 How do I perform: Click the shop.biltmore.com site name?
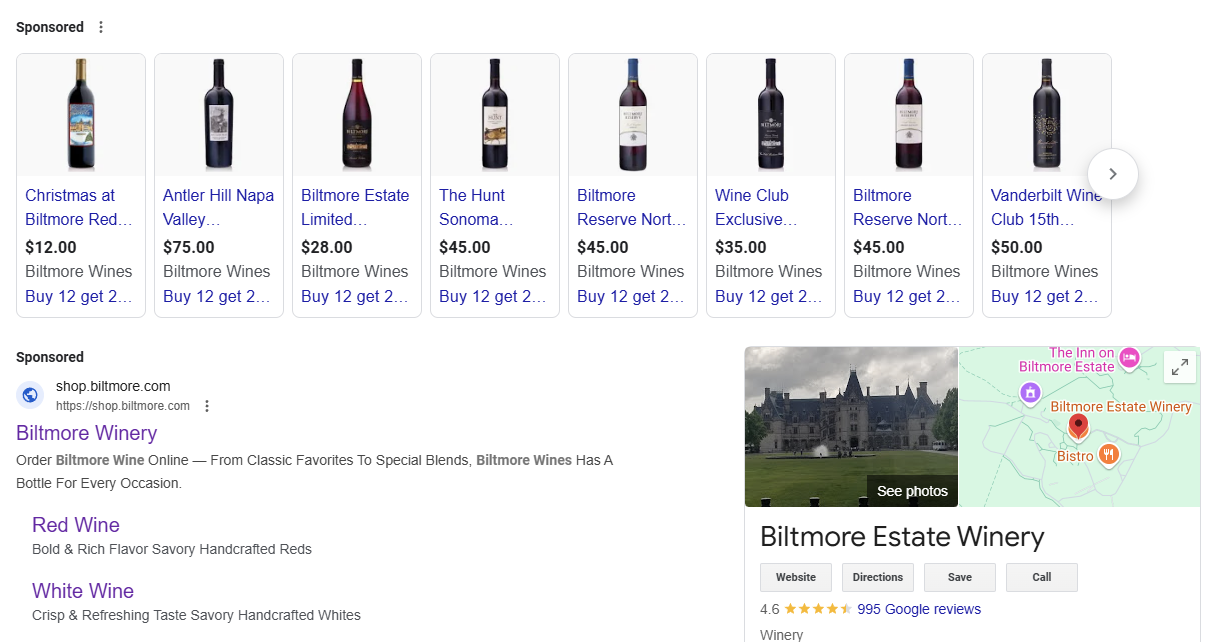click(x=113, y=386)
